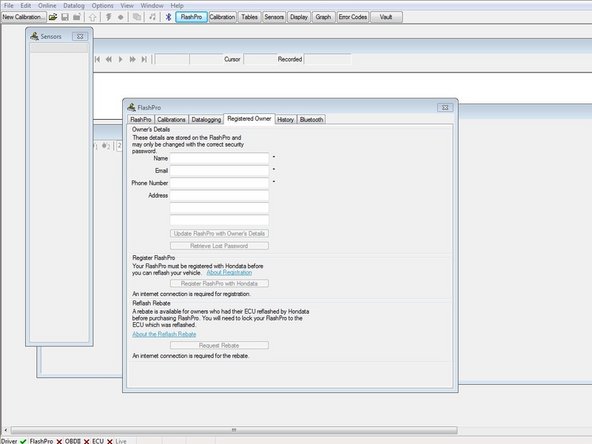This screenshot has width=592, height=444.
Task: Open the Calibration window from the toolbar
Action: tap(222, 17)
